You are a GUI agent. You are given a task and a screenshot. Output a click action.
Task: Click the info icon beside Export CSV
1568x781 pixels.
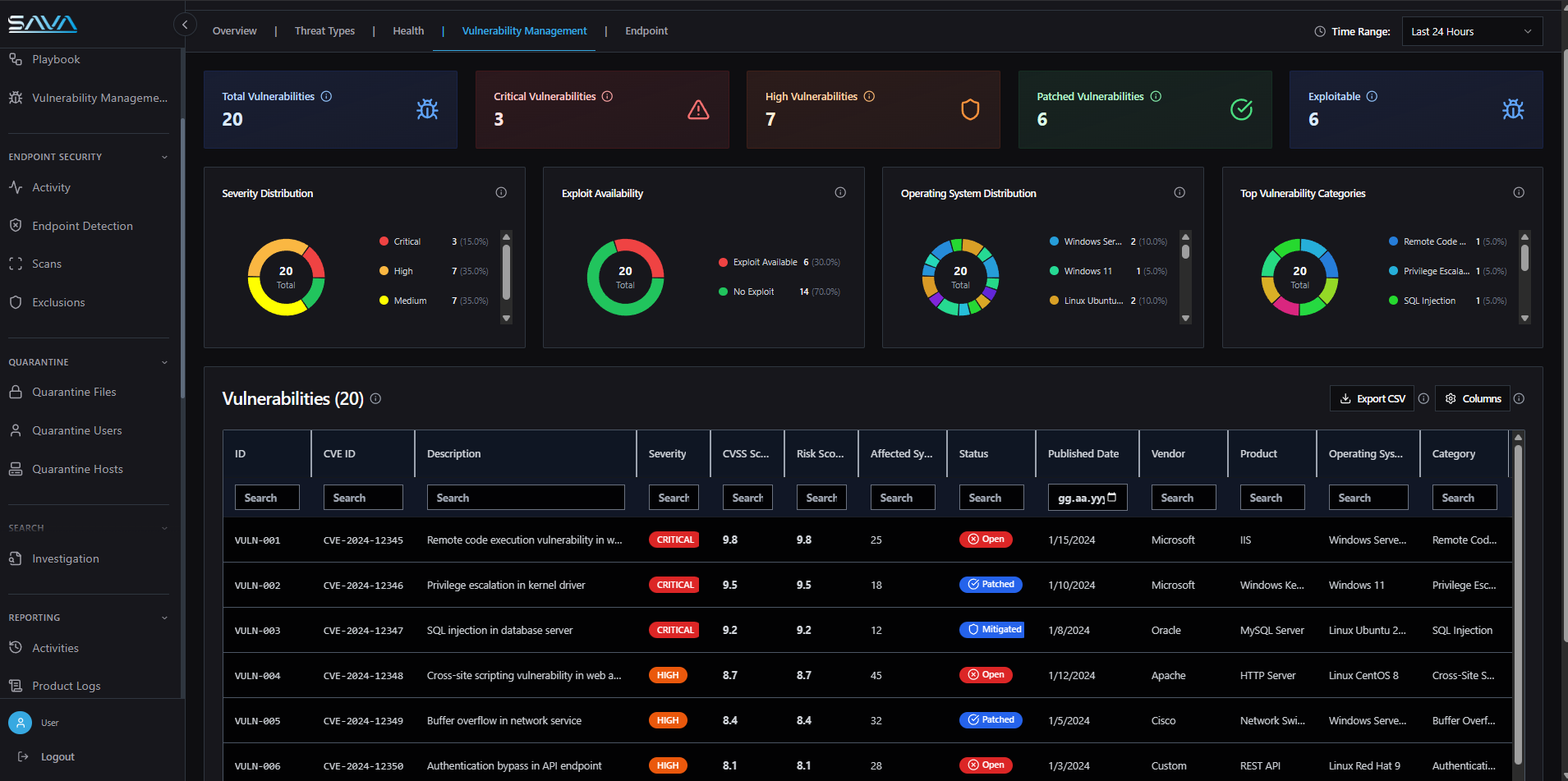point(1423,398)
